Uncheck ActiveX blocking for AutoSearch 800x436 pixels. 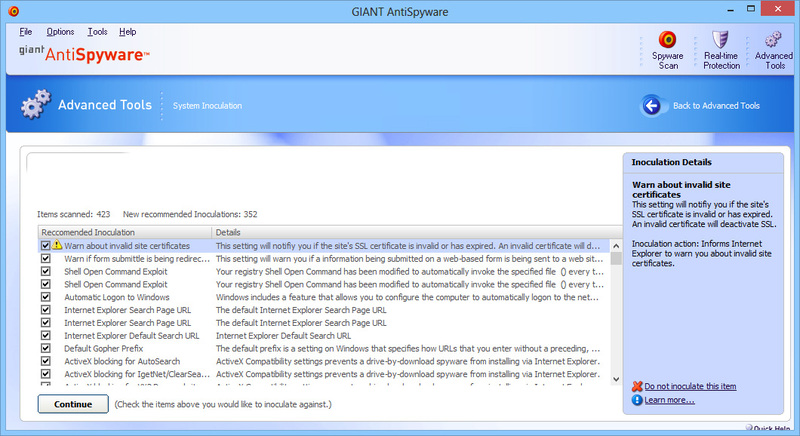(45, 361)
